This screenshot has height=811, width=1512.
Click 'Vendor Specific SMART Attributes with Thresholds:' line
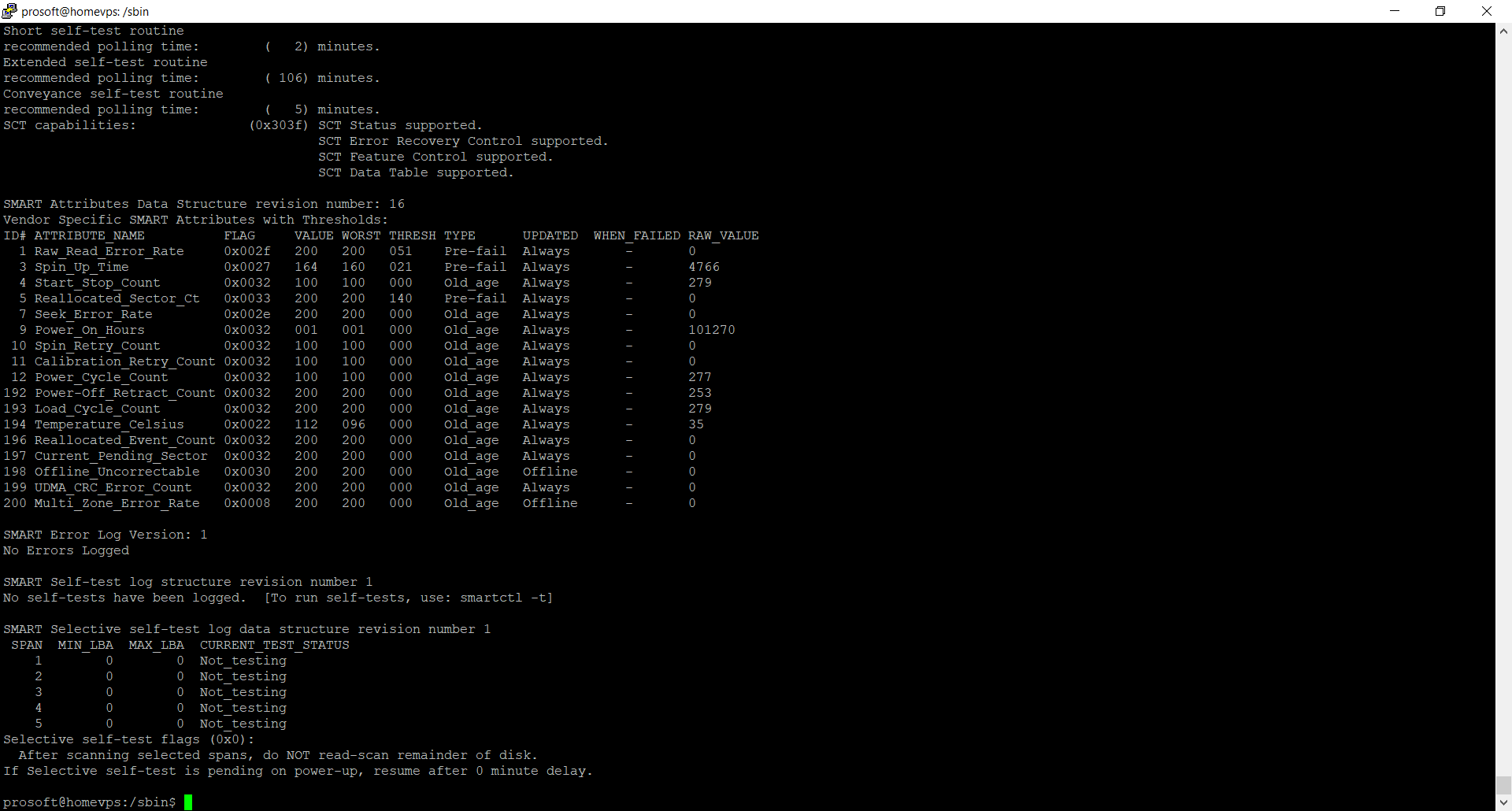pyautogui.click(x=196, y=220)
